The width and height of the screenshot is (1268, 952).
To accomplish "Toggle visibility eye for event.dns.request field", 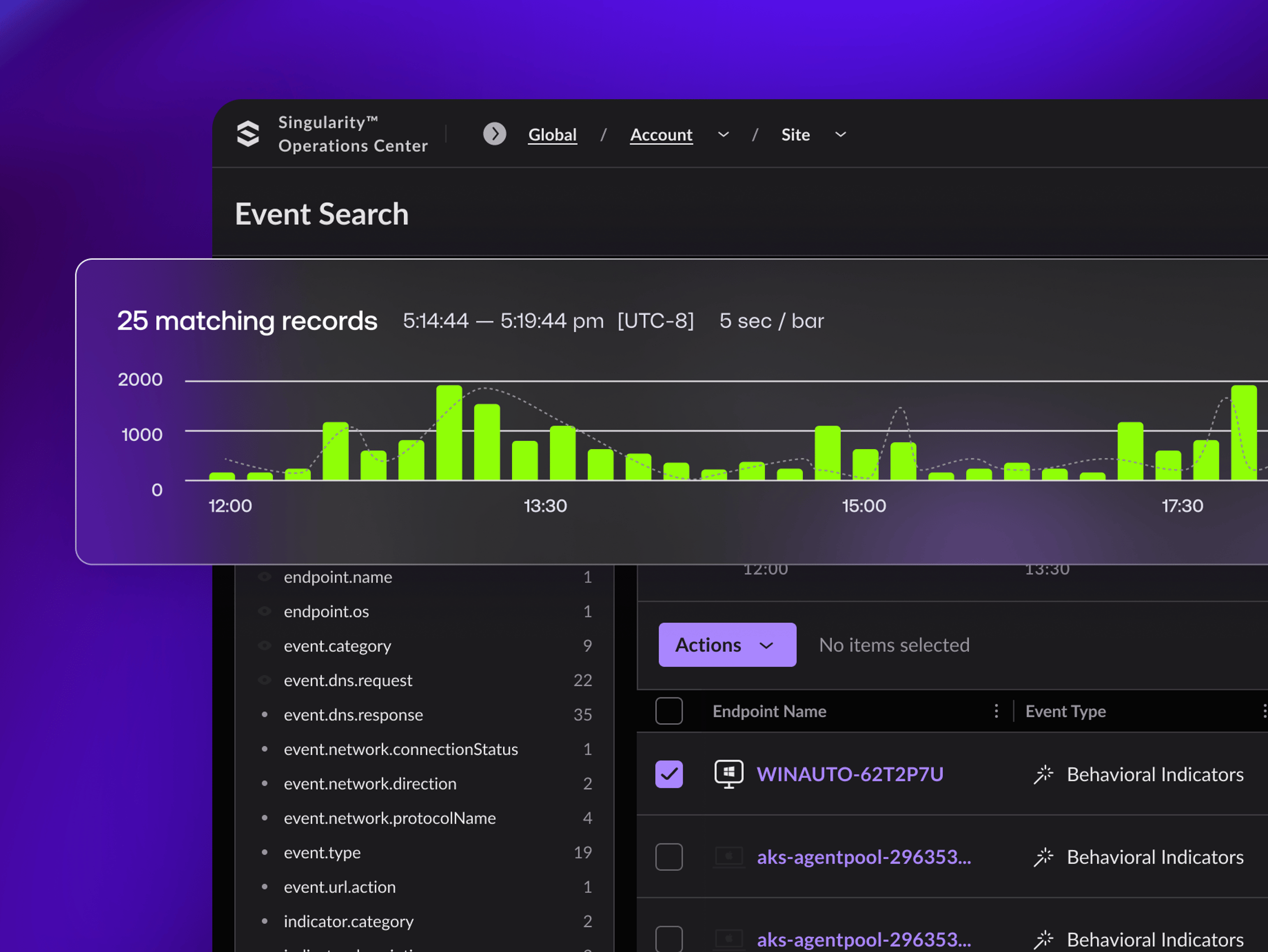I will (x=264, y=680).
